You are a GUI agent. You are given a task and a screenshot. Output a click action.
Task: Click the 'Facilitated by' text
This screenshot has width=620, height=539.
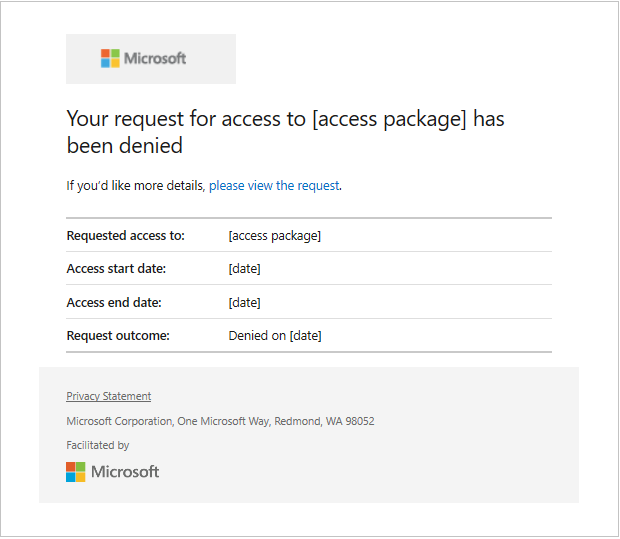click(x=97, y=445)
